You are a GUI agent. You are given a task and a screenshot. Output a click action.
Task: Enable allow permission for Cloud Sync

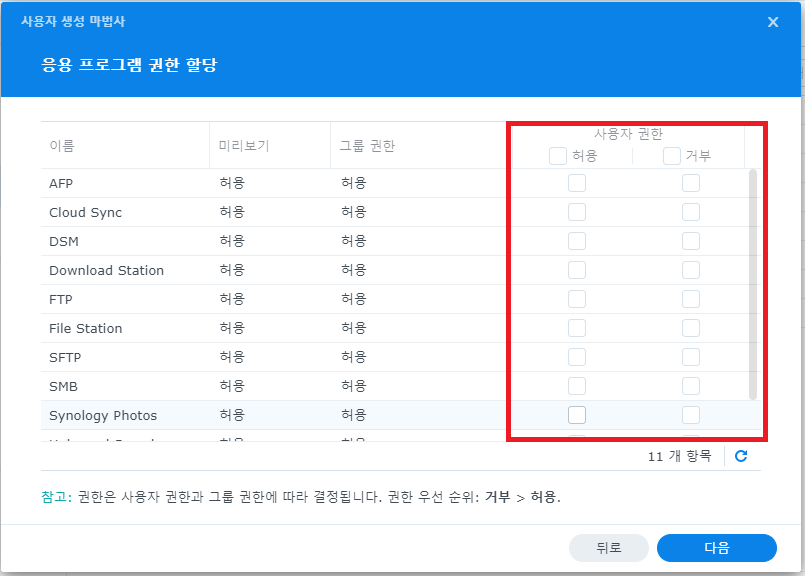[577, 212]
